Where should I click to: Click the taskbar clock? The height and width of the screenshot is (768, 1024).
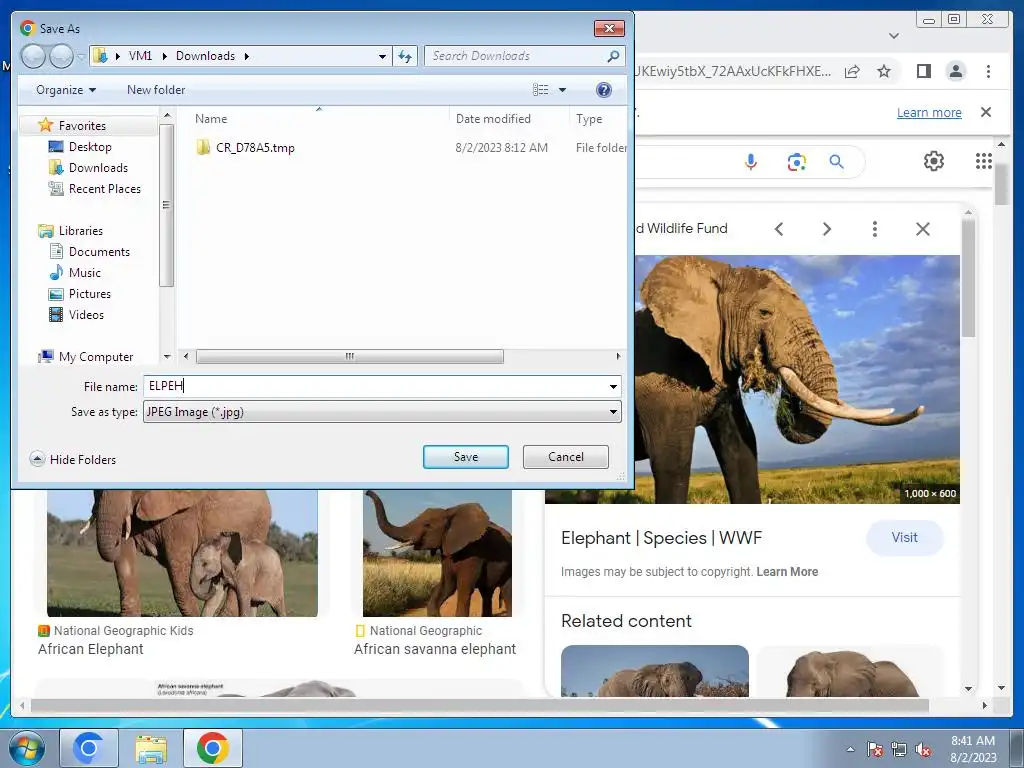(x=973, y=748)
